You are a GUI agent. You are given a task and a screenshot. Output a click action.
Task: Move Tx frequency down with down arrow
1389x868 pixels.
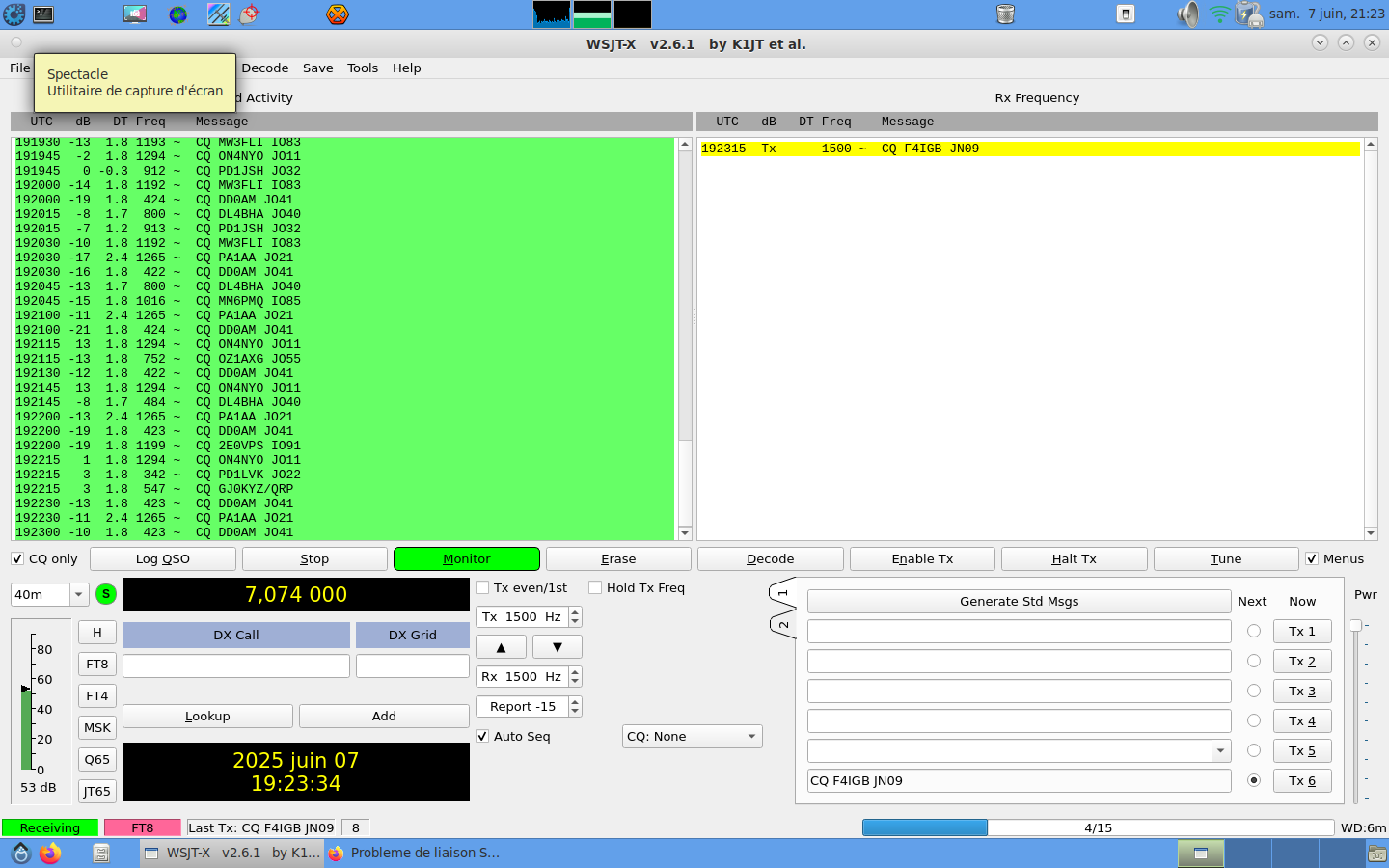[558, 647]
